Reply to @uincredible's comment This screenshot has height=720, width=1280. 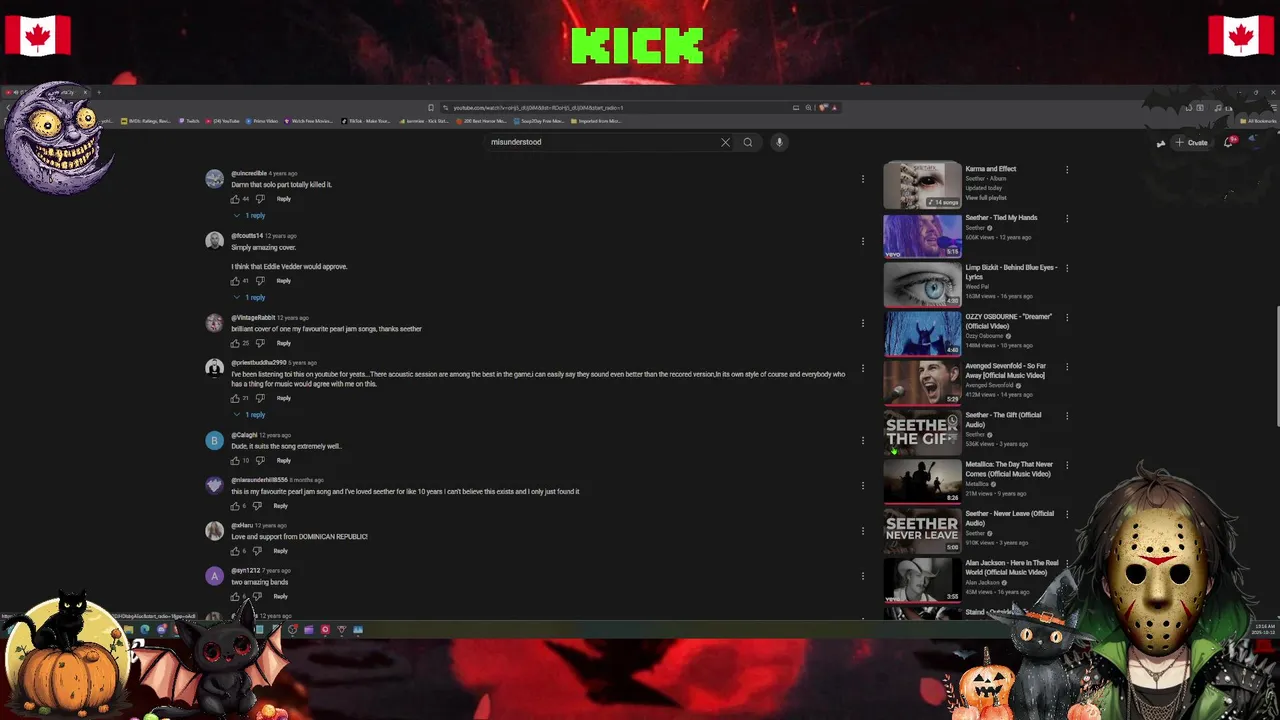(x=284, y=199)
